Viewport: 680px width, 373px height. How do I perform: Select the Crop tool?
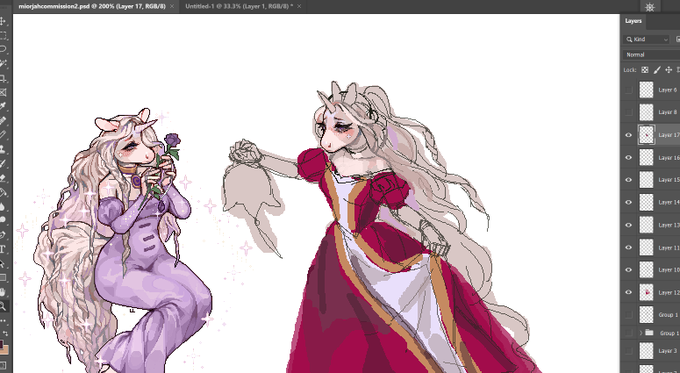[x=3, y=78]
